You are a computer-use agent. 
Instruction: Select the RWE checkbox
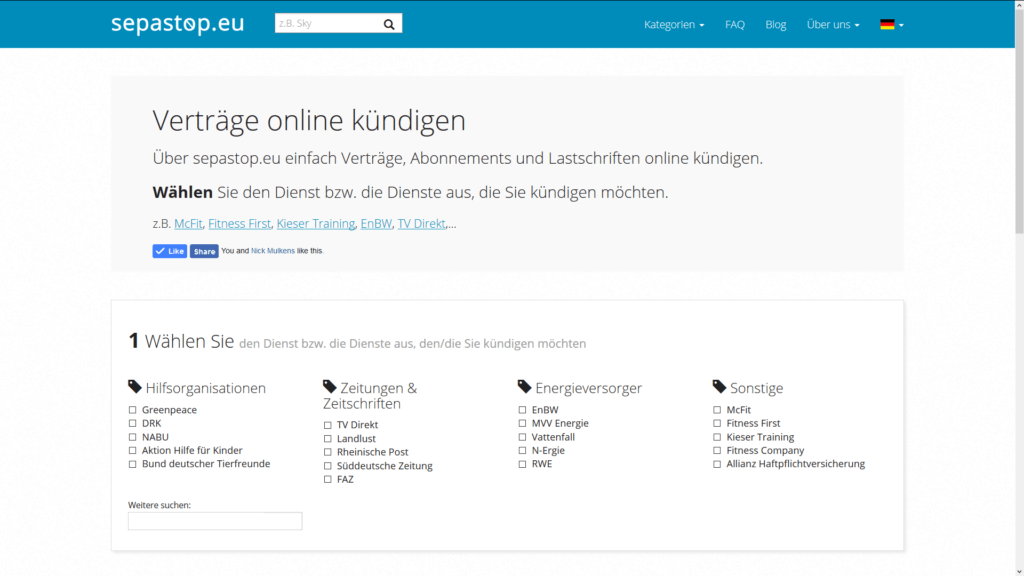(522, 464)
